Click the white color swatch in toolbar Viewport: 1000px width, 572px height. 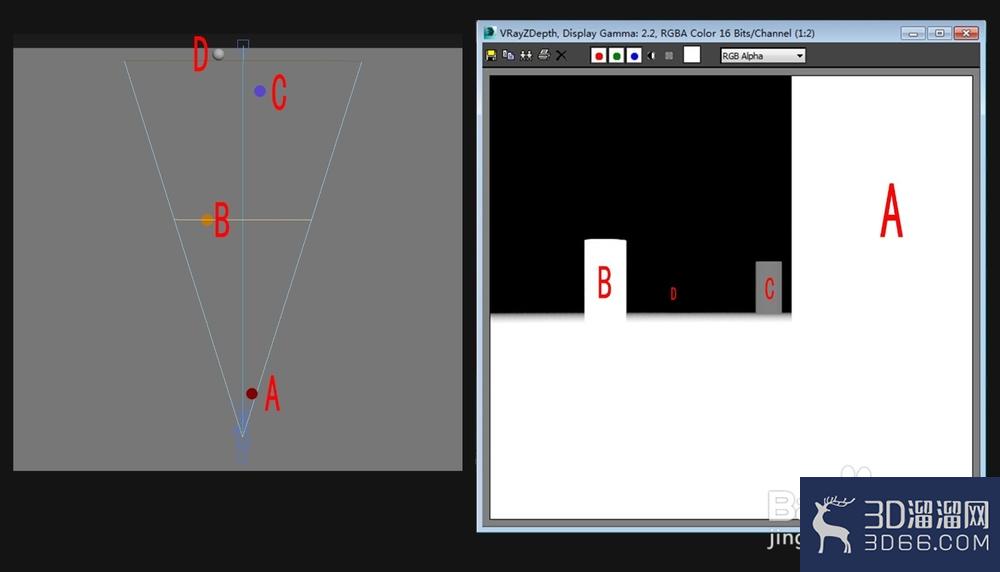point(692,55)
